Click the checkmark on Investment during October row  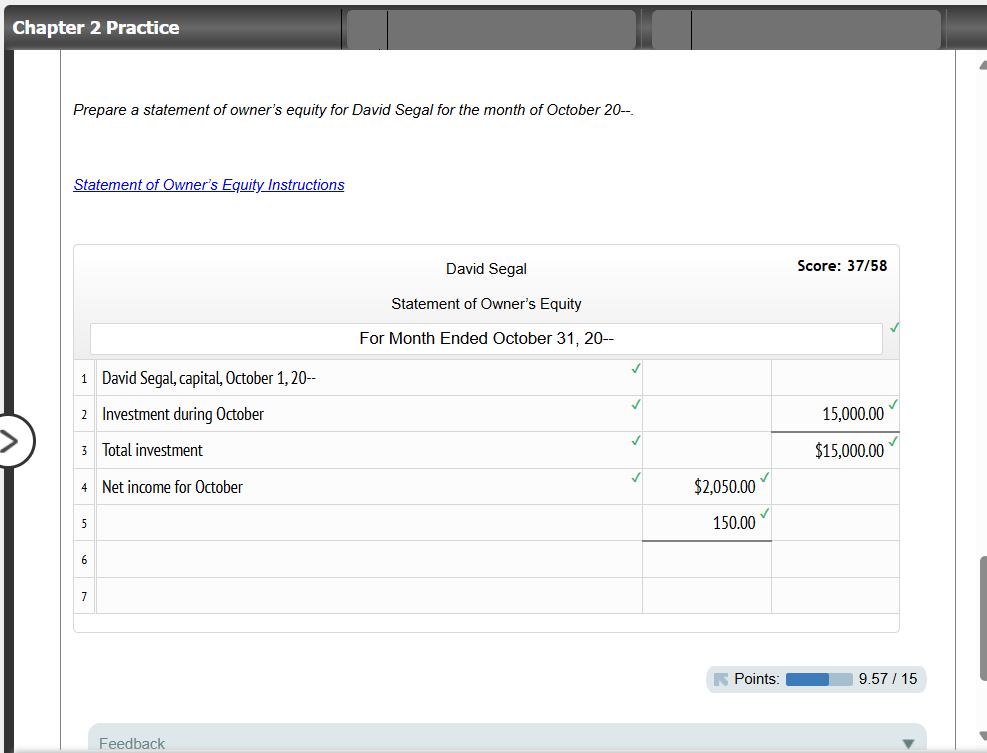tap(635, 405)
